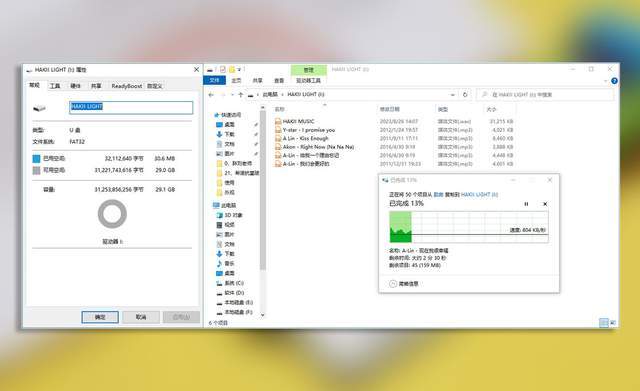Viewport: 640px width, 391px height.
Task: Click the refresh icon beside the address bar
Action: (x=465, y=95)
